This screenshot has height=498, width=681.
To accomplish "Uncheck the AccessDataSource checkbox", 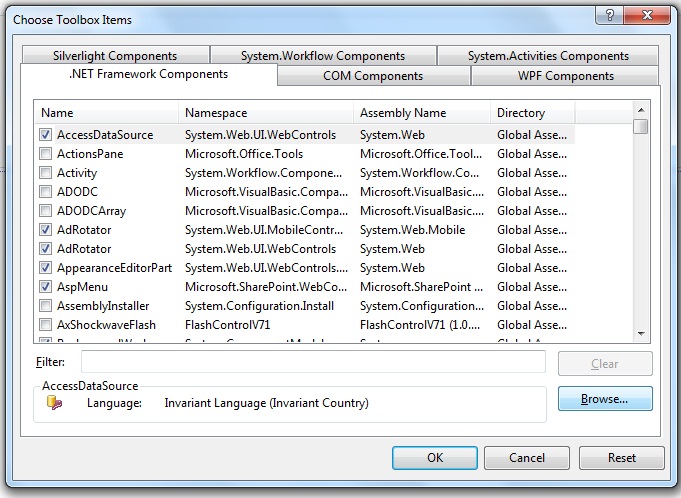I will pos(45,135).
